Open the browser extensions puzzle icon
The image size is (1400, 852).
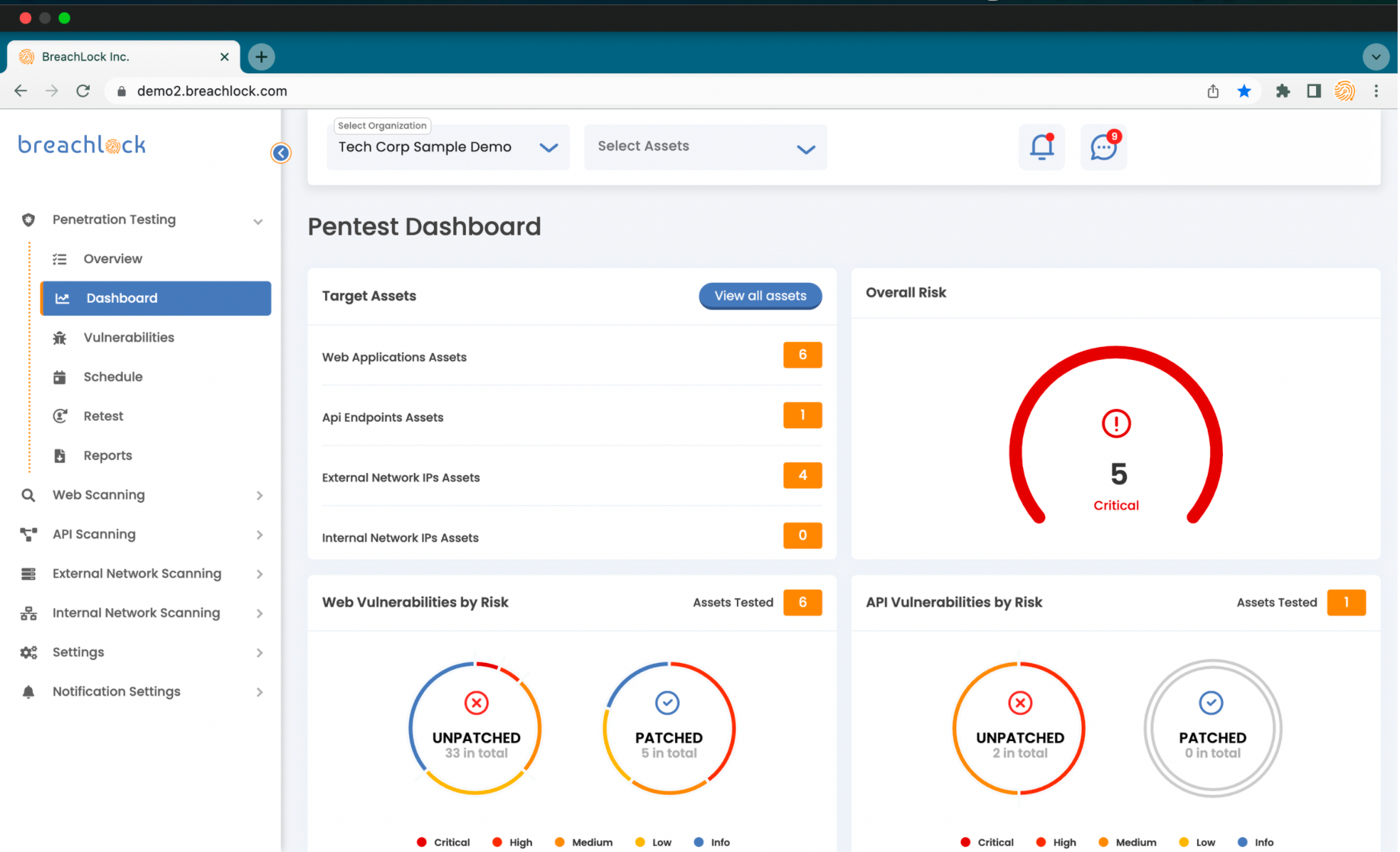(1283, 91)
